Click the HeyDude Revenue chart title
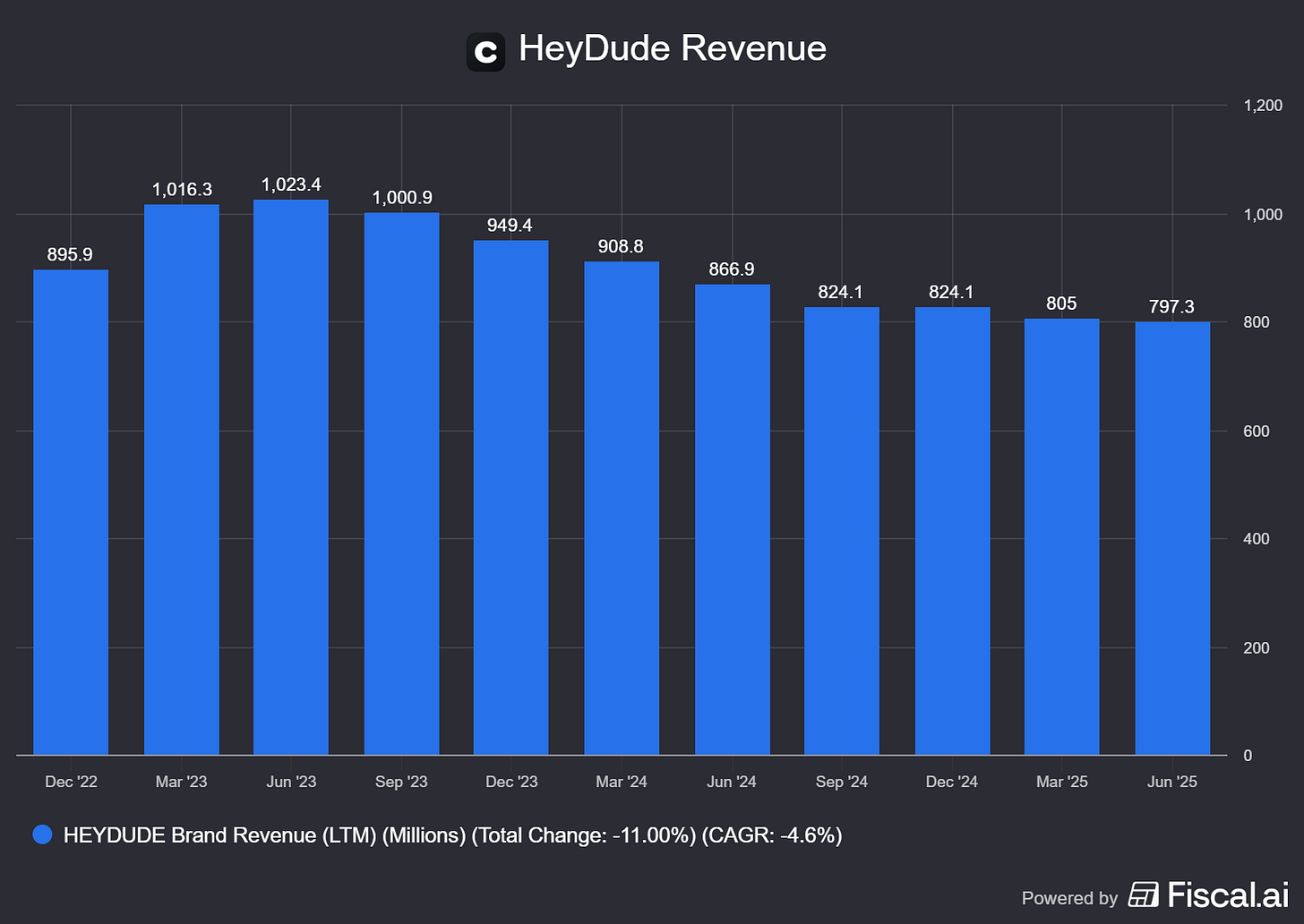Viewport: 1304px width, 924px height. pos(672,49)
